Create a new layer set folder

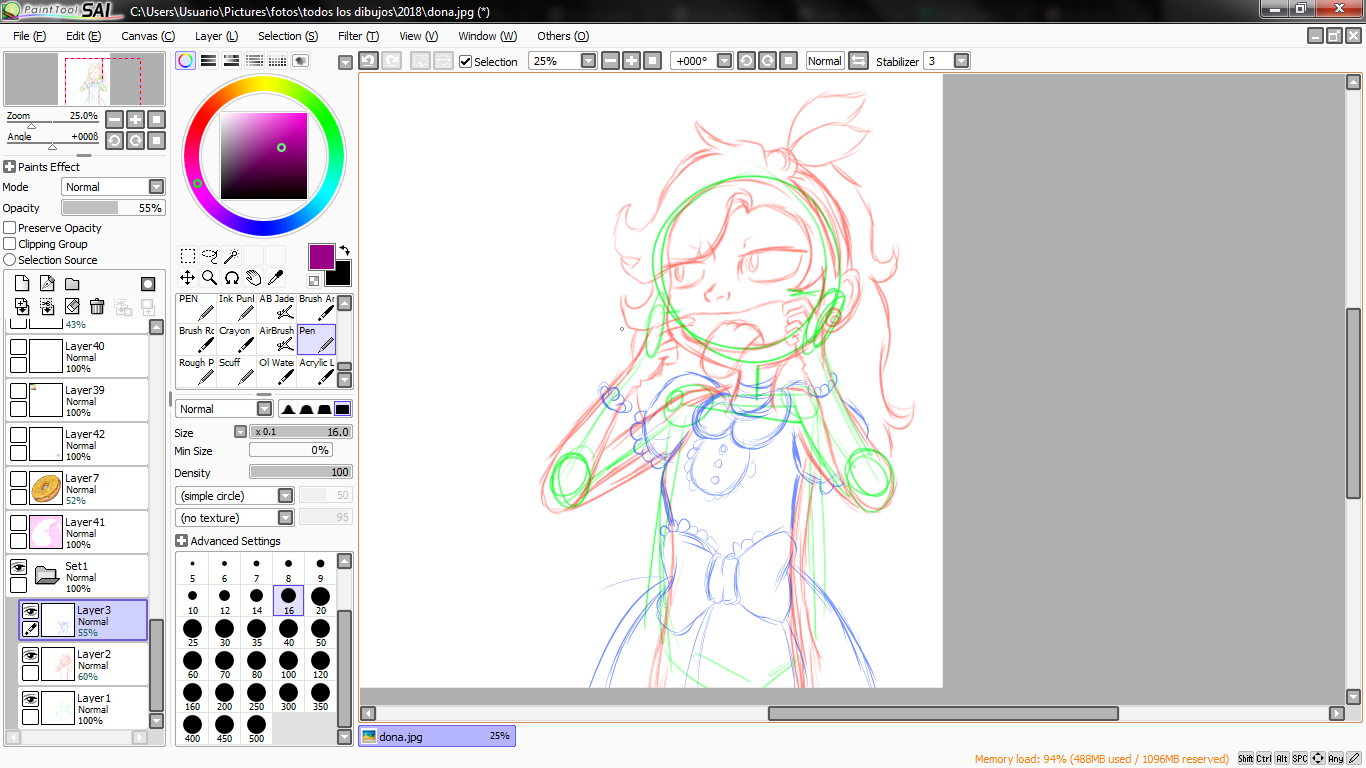click(x=72, y=284)
